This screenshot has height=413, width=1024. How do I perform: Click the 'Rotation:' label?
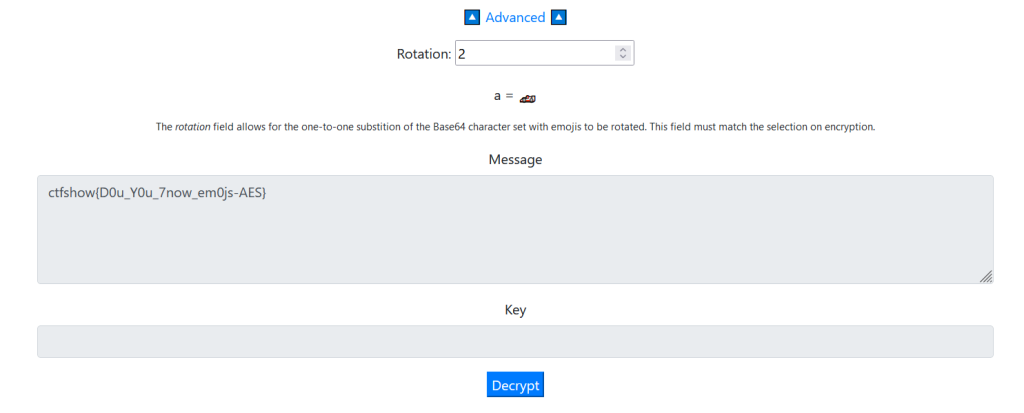[424, 54]
